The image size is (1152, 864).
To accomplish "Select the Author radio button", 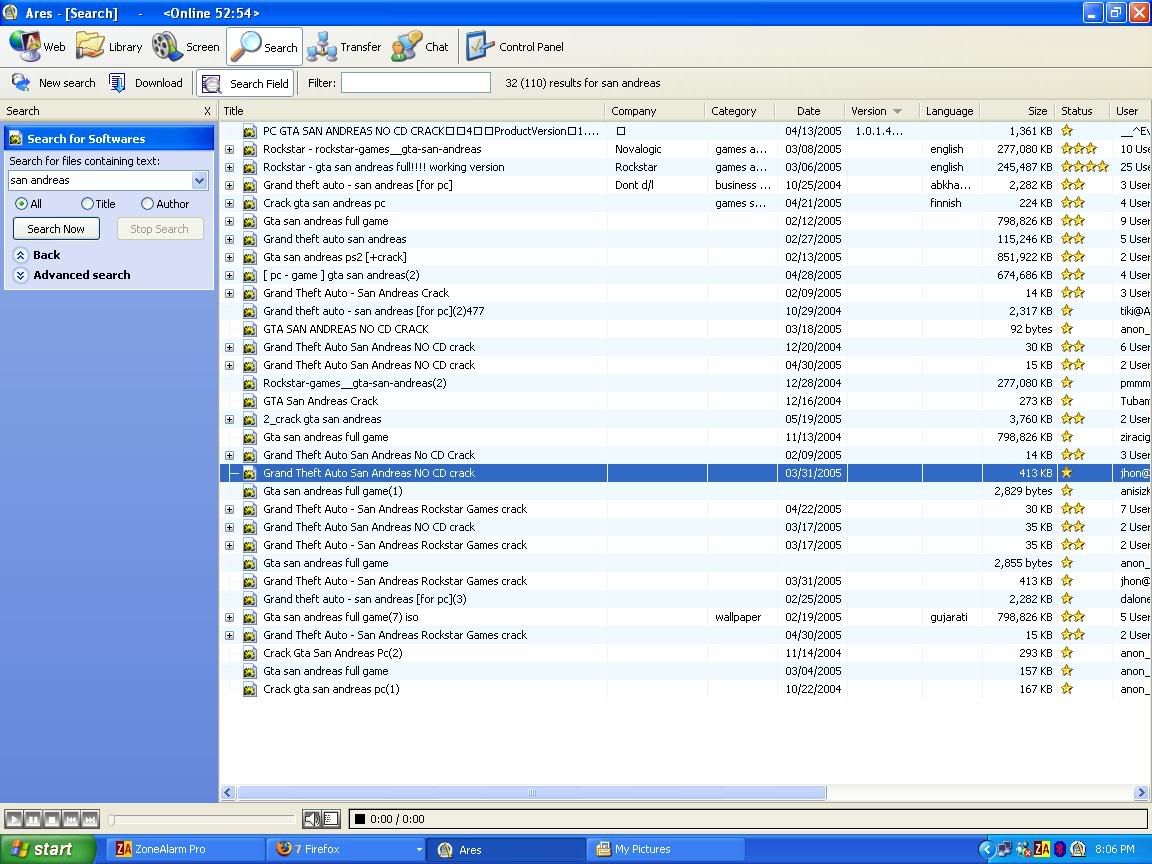I will [x=147, y=204].
